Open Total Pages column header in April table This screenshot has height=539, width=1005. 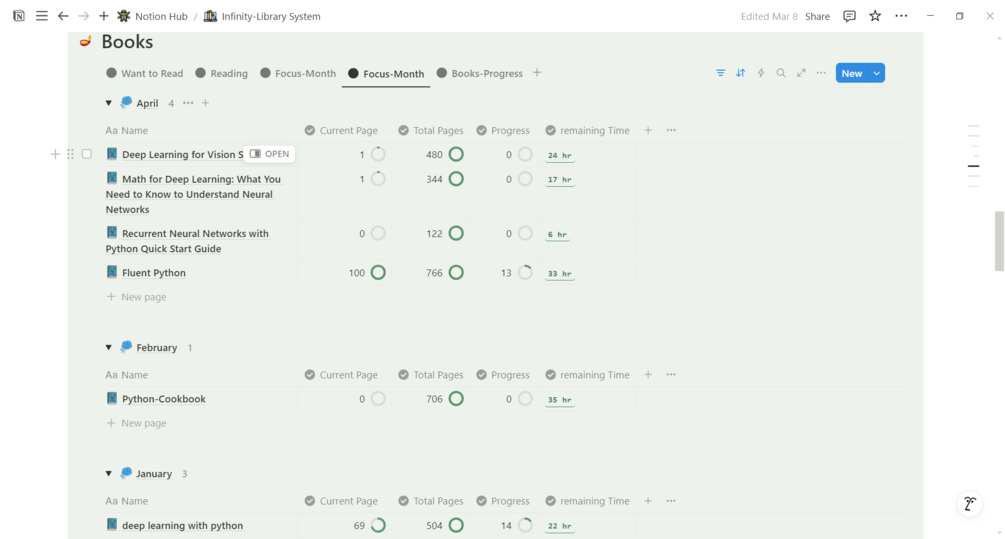[431, 130]
